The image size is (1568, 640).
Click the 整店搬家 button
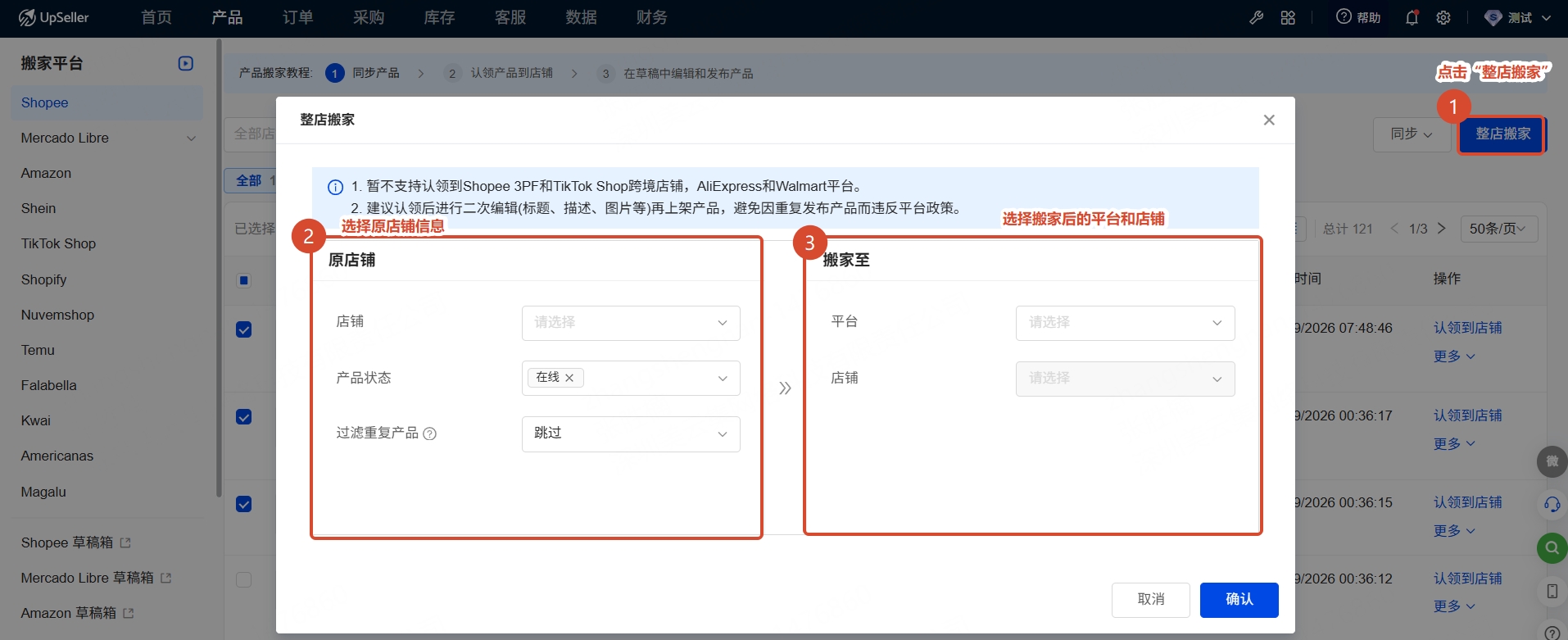[x=1502, y=134]
